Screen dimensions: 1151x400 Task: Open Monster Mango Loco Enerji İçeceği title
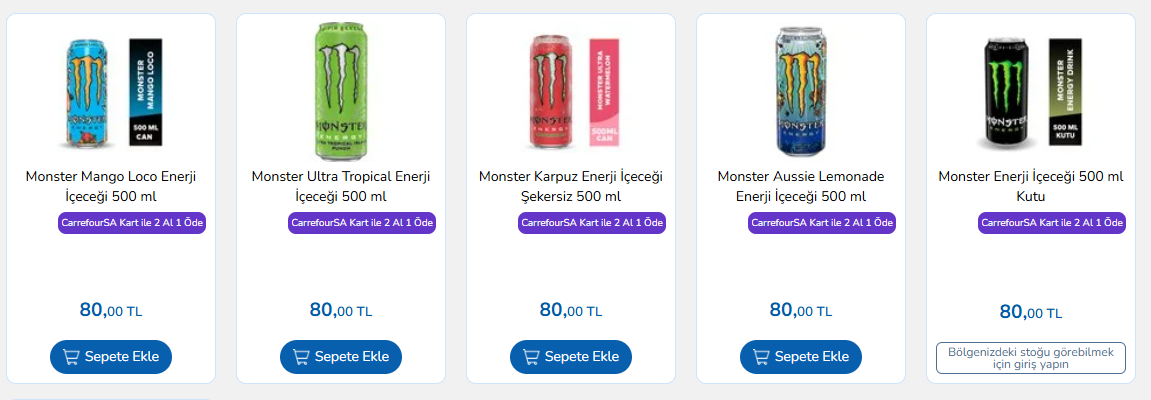[x=111, y=186]
